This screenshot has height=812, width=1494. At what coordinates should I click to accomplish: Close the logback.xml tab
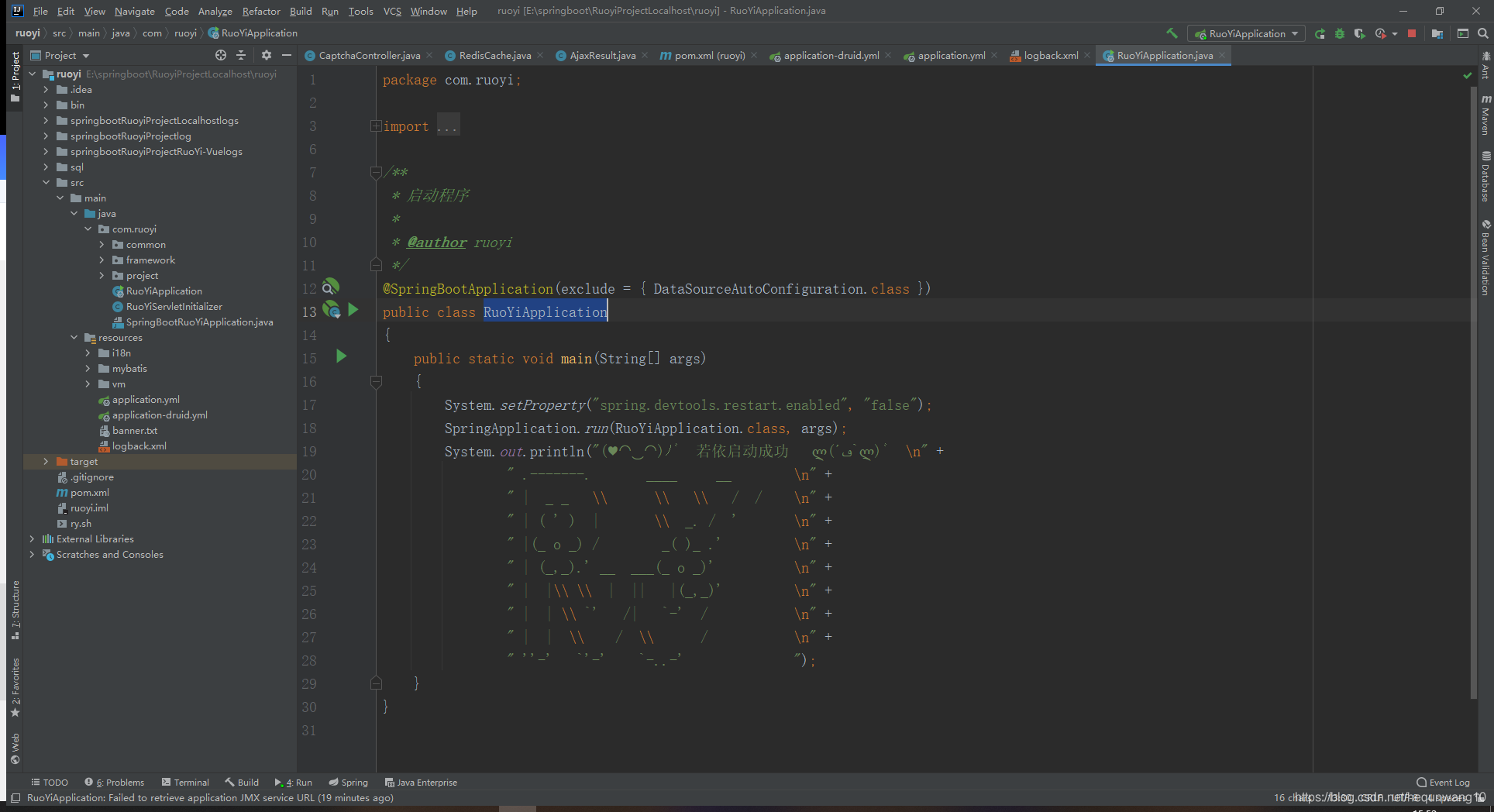(x=1087, y=55)
